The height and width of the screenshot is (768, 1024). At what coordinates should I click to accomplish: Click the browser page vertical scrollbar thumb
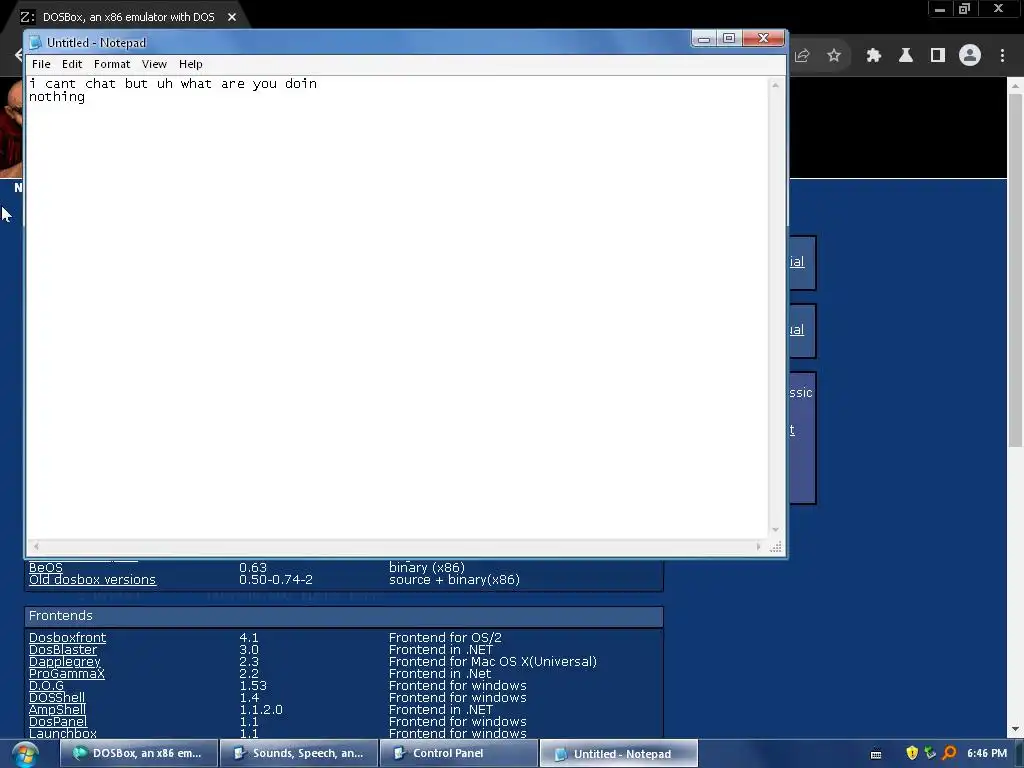pos(1015,270)
